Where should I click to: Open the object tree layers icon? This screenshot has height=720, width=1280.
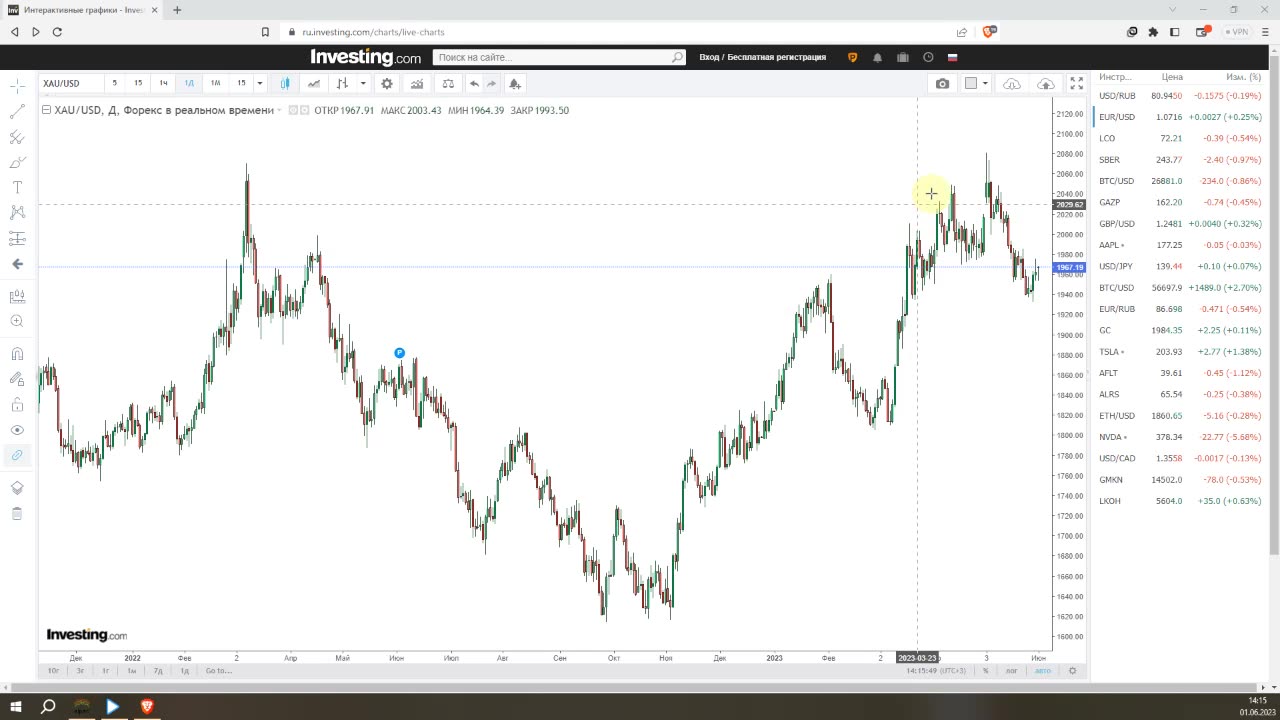[x=17, y=488]
